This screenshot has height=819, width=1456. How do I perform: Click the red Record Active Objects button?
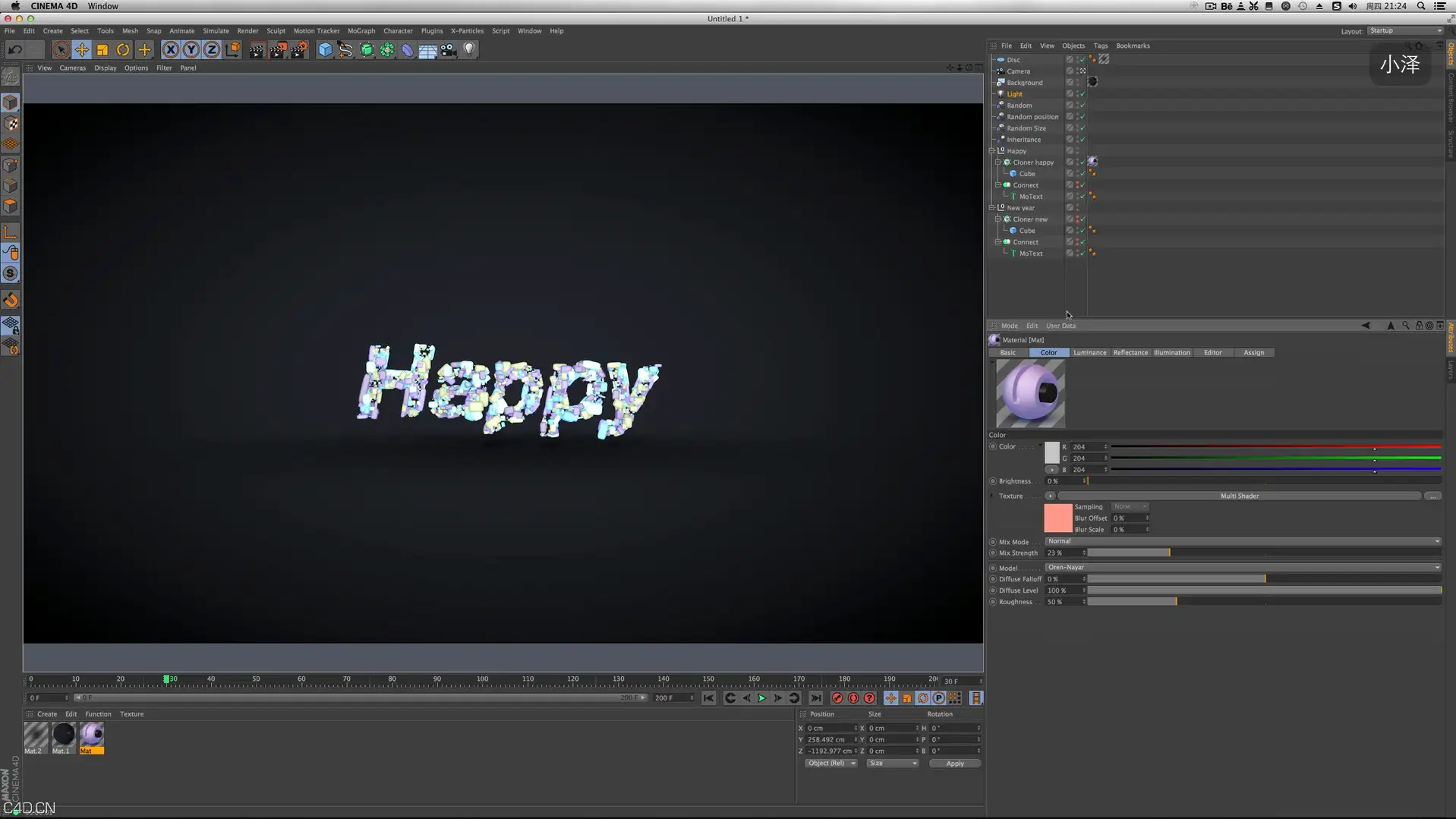837,698
